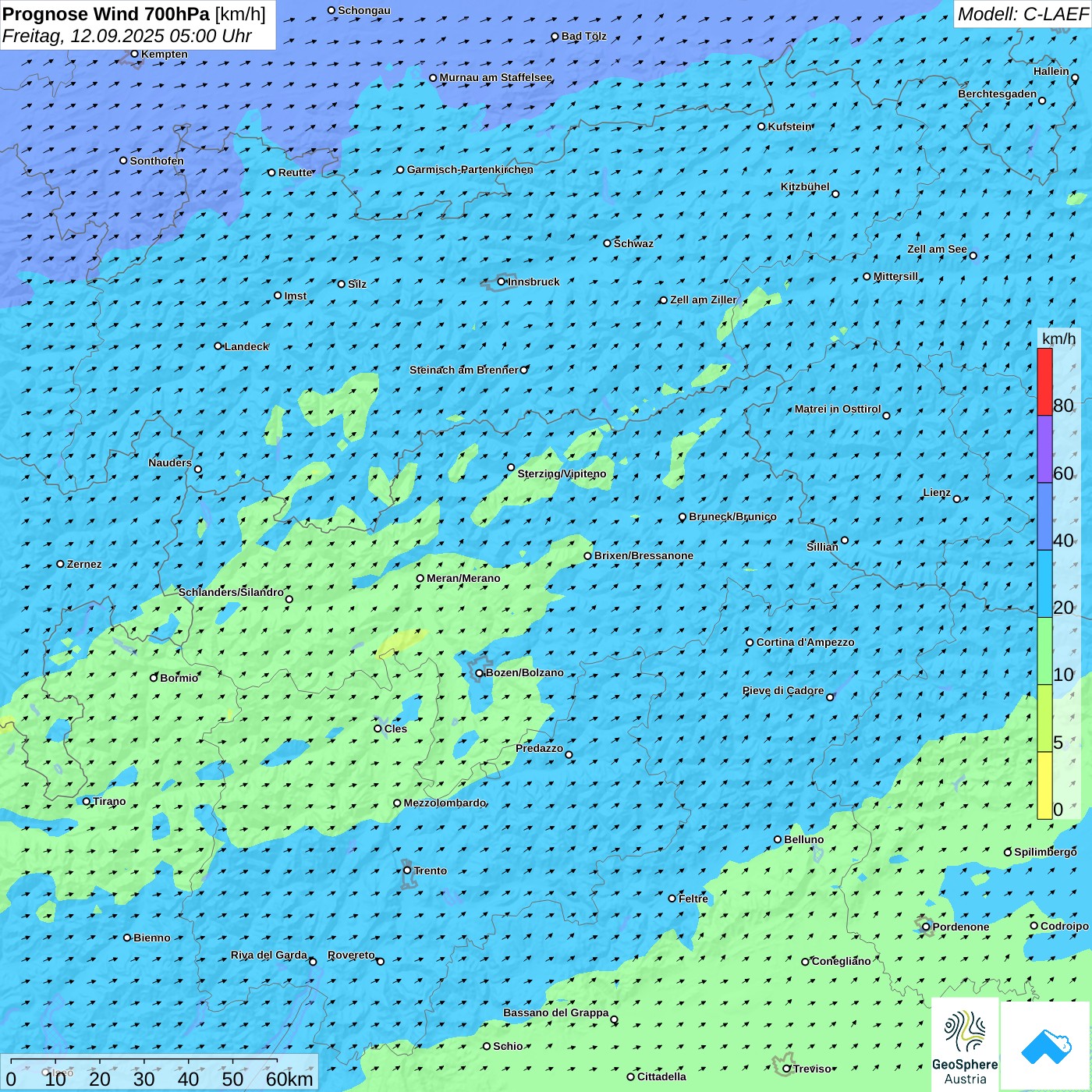1092x1092 pixels.
Task: Click the Kufstein city label
Action: coord(790,126)
